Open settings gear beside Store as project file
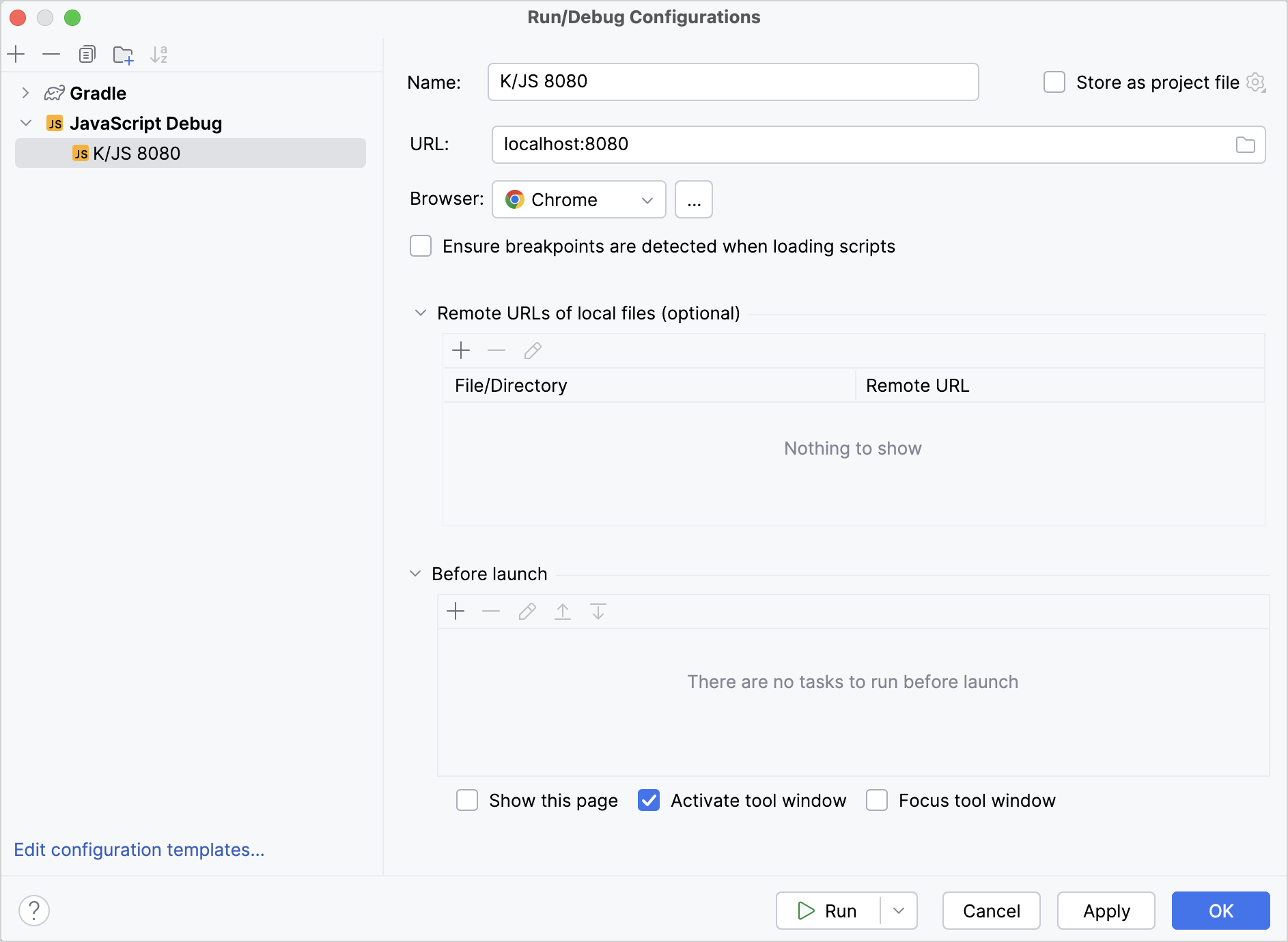Viewport: 1288px width, 942px height. (1257, 82)
